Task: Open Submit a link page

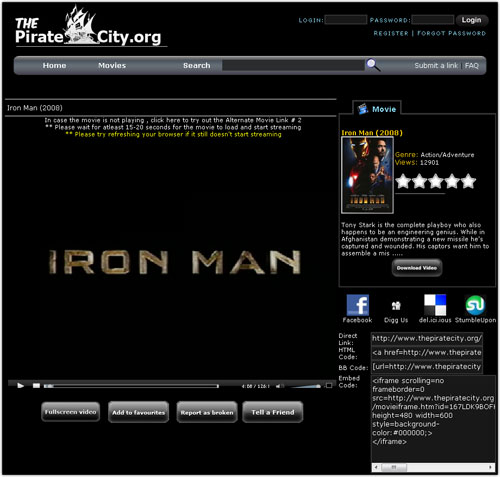Action: click(x=436, y=65)
